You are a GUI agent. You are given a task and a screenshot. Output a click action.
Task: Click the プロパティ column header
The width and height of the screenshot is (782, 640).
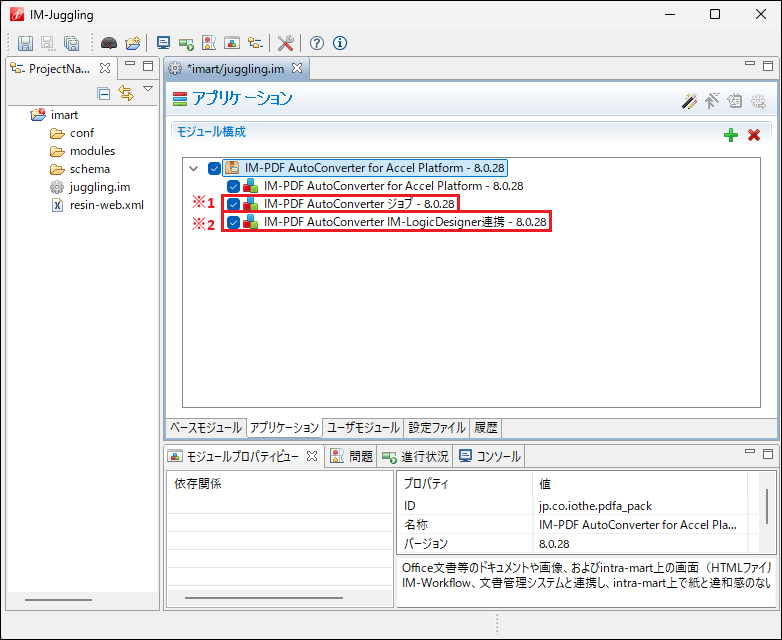pyautogui.click(x=426, y=483)
